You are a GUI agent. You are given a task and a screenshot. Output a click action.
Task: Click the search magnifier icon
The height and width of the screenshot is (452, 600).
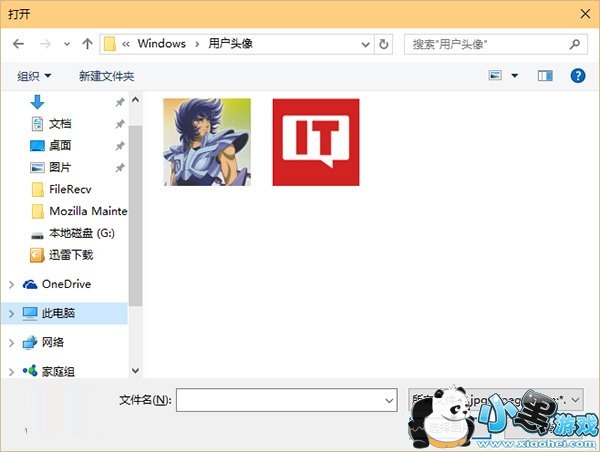click(574, 44)
